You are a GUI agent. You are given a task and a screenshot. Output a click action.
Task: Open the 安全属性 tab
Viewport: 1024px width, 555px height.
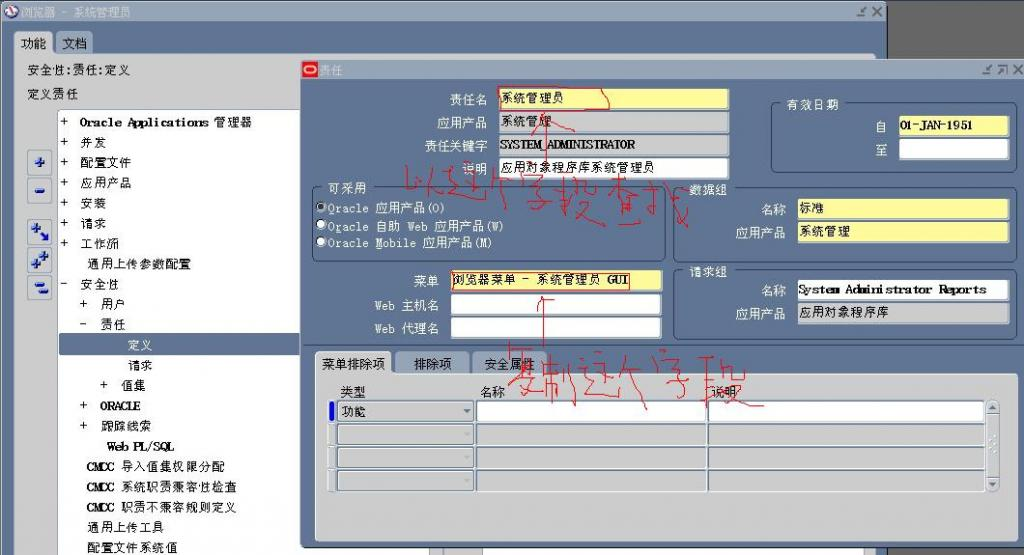(x=509, y=363)
